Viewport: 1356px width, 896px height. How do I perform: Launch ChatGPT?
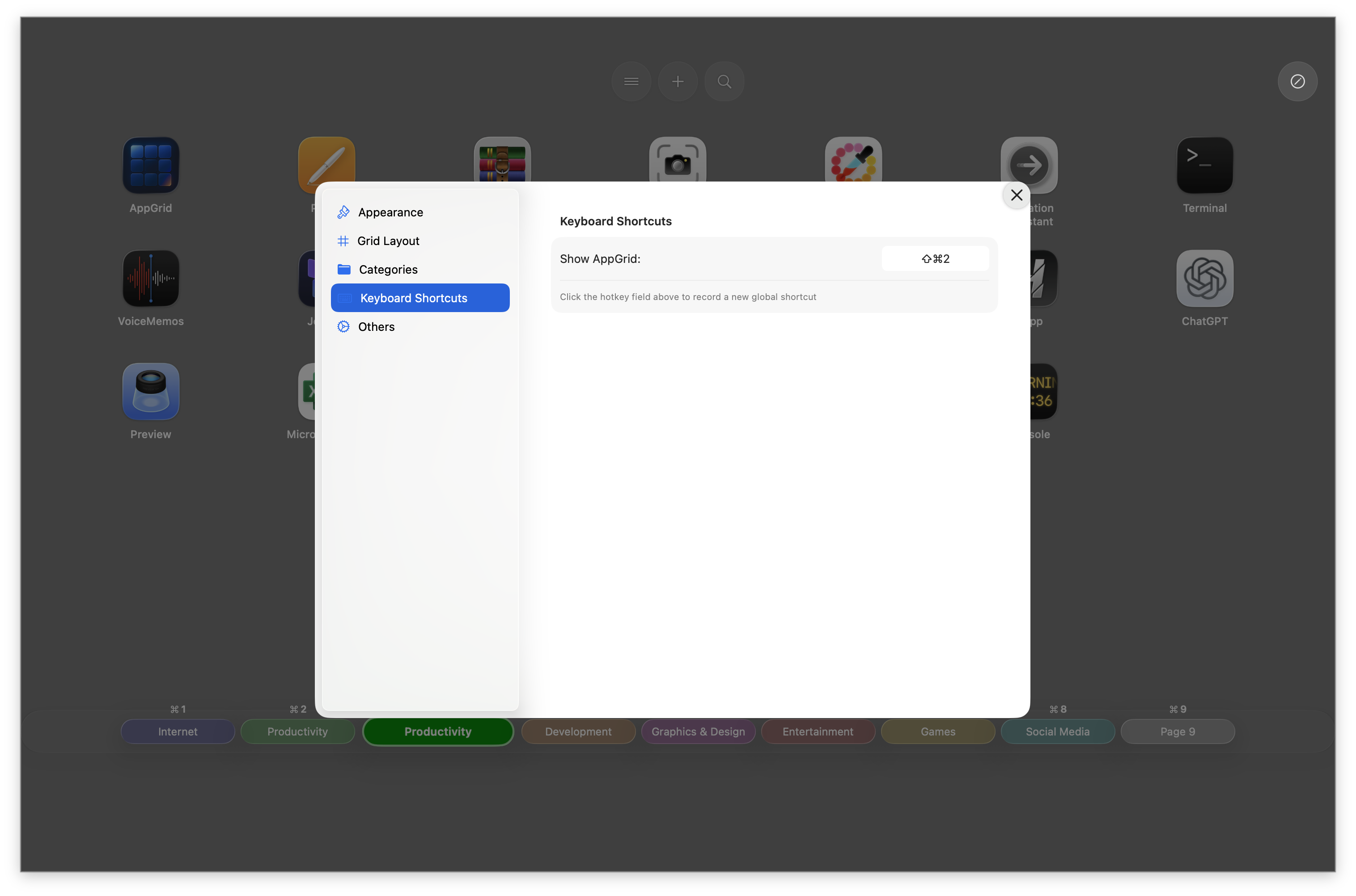point(1203,278)
